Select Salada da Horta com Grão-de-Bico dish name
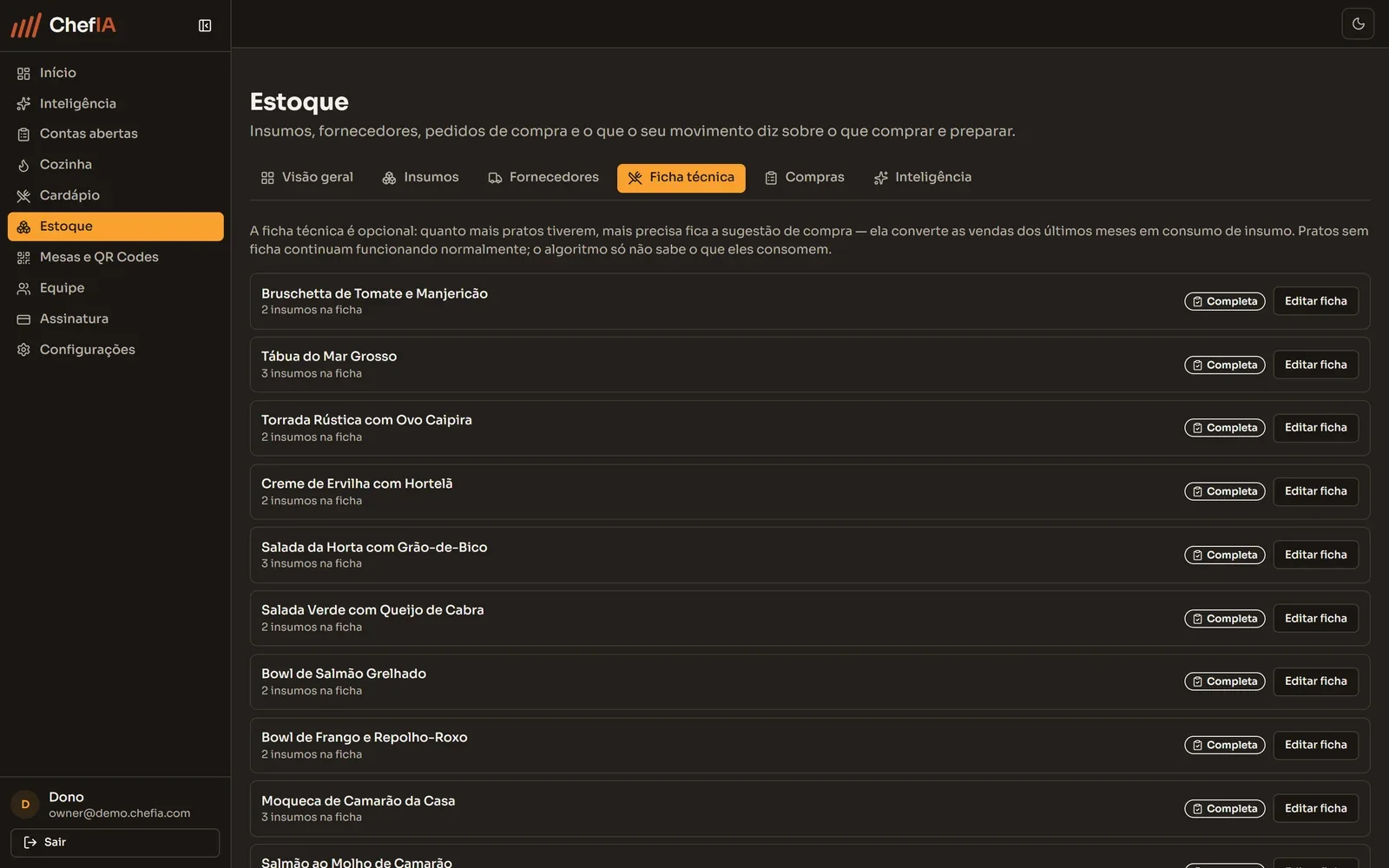The width and height of the screenshot is (1389, 868). click(x=374, y=547)
